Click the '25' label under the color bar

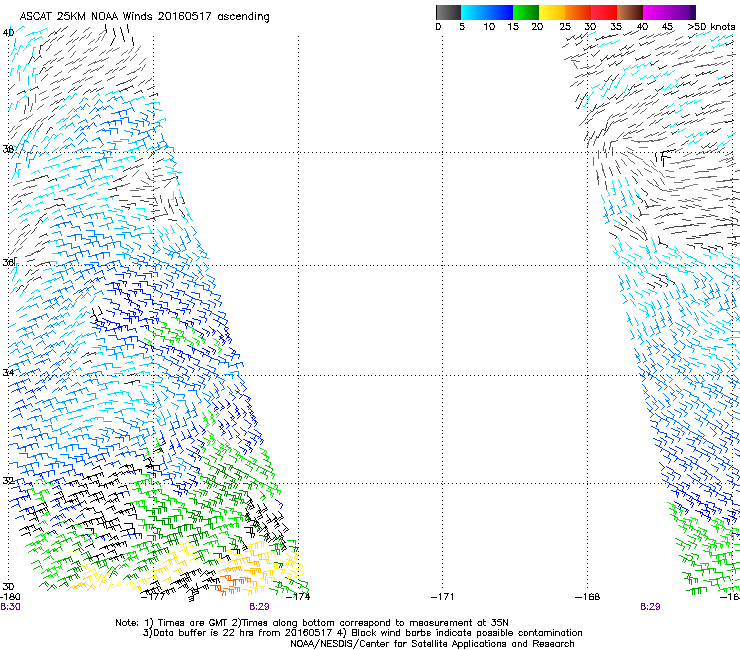[565, 27]
